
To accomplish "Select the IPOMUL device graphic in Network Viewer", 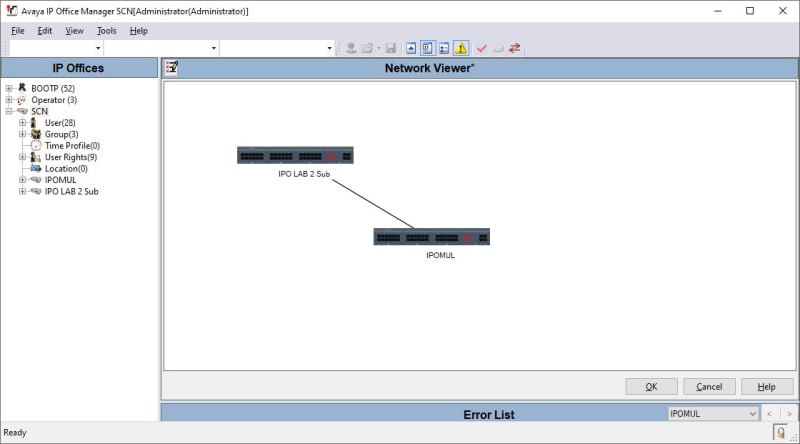I will [432, 237].
